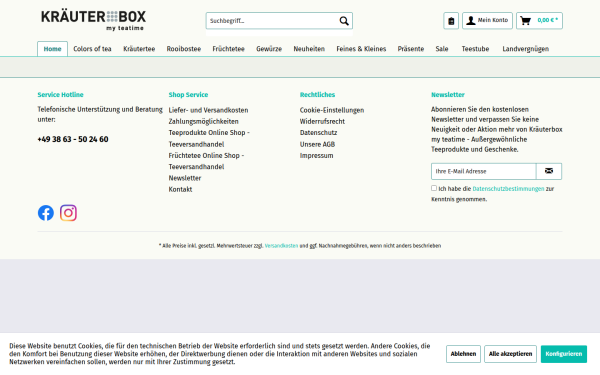This screenshot has width=600, height=375.
Task: Open Colors of tea menu
Action: 92,49
